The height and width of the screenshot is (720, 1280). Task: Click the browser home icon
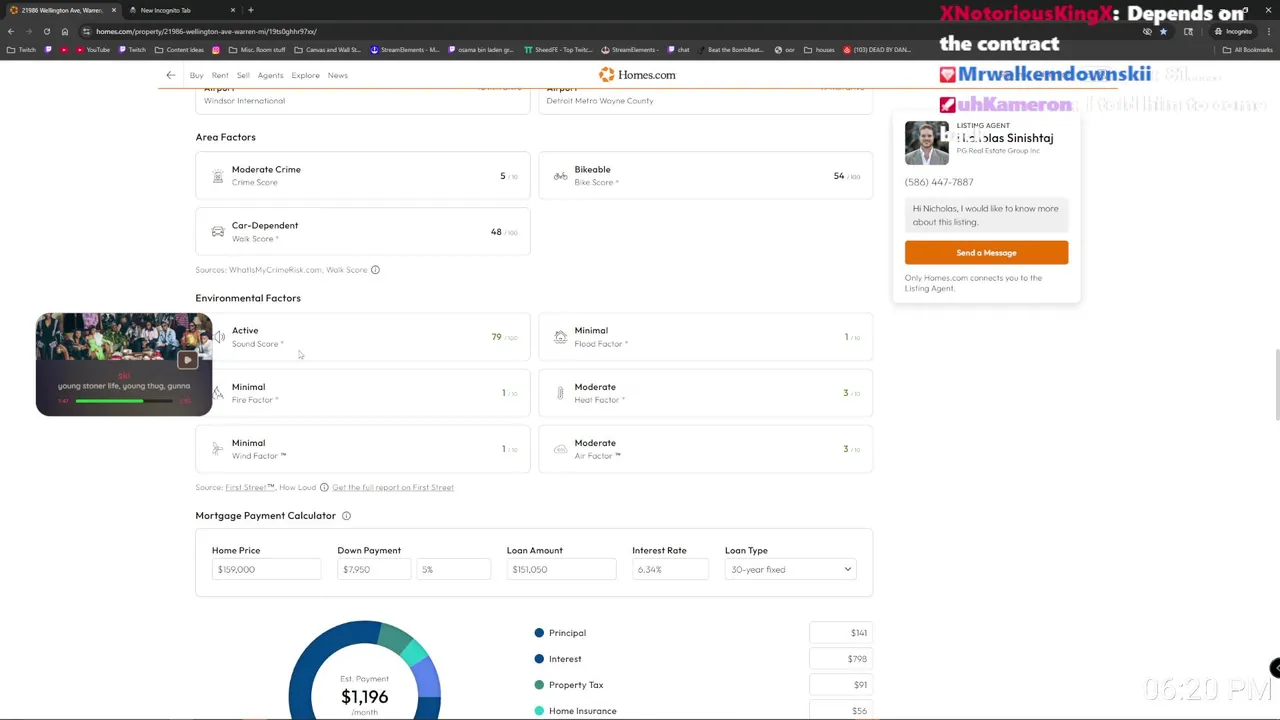(65, 31)
